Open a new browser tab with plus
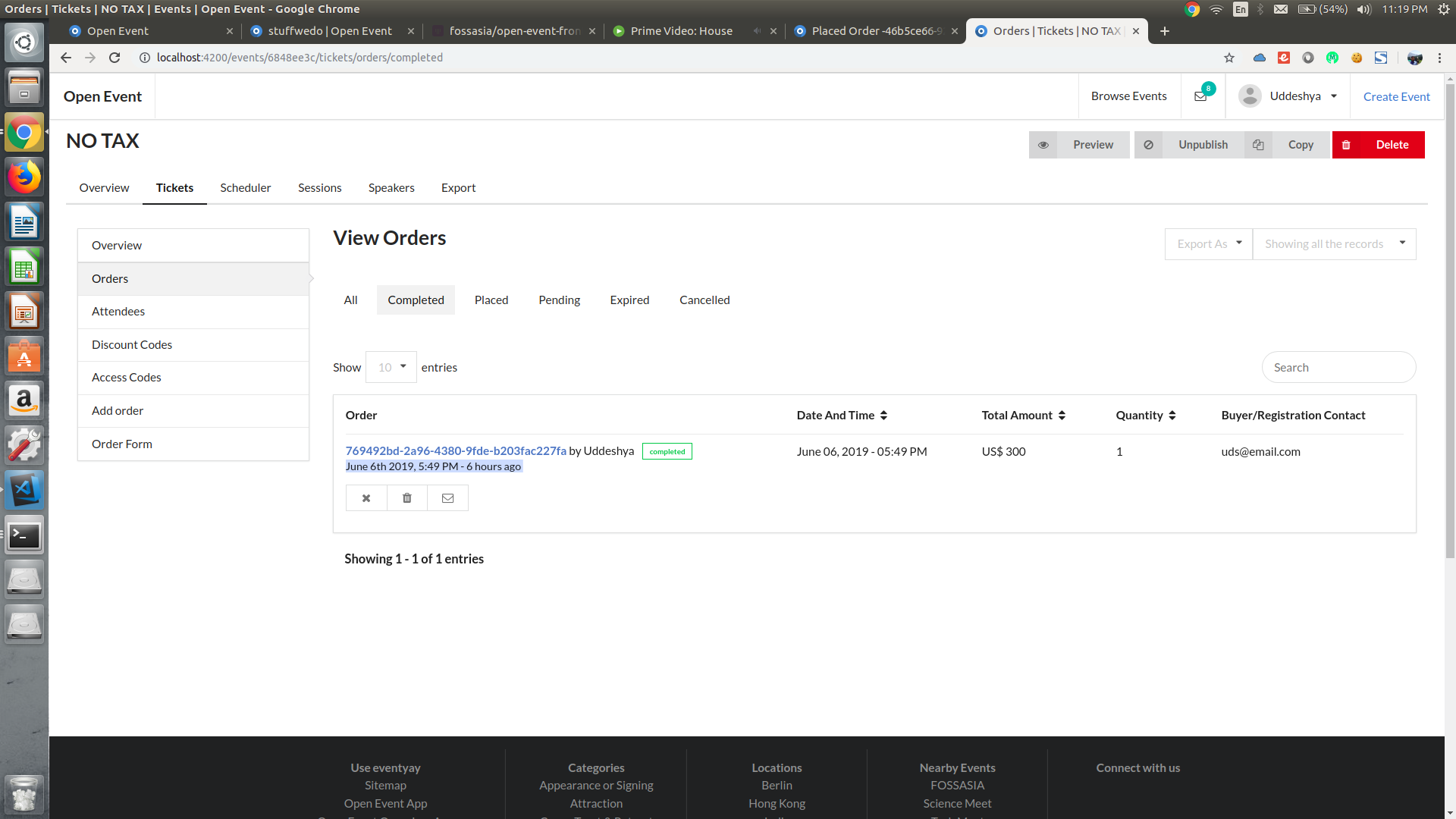The height and width of the screenshot is (819, 1456). 1165,31
